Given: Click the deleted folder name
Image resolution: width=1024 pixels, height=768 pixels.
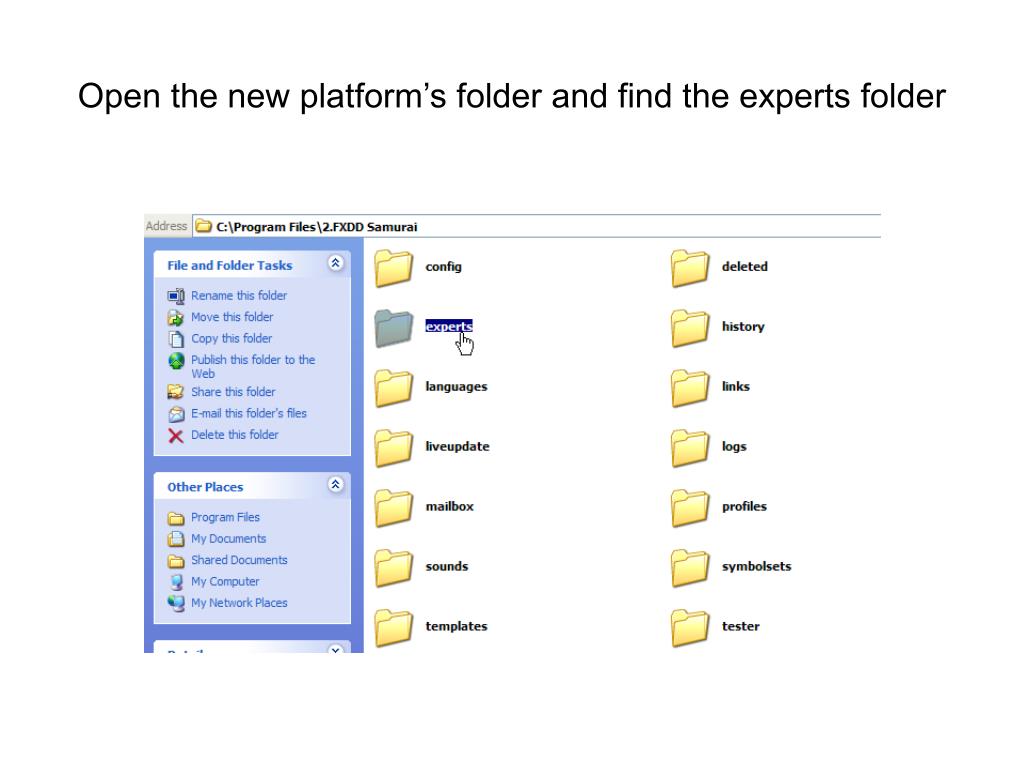Looking at the screenshot, I should tap(744, 266).
